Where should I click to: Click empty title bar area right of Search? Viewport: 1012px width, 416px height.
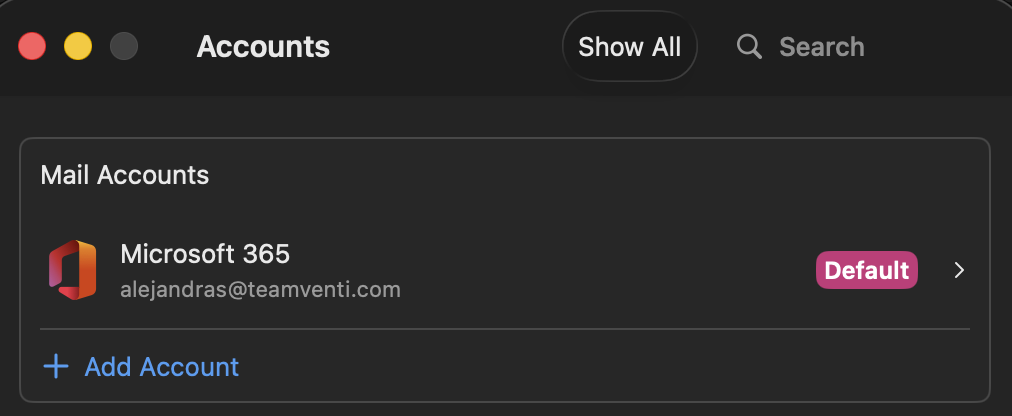[940, 47]
